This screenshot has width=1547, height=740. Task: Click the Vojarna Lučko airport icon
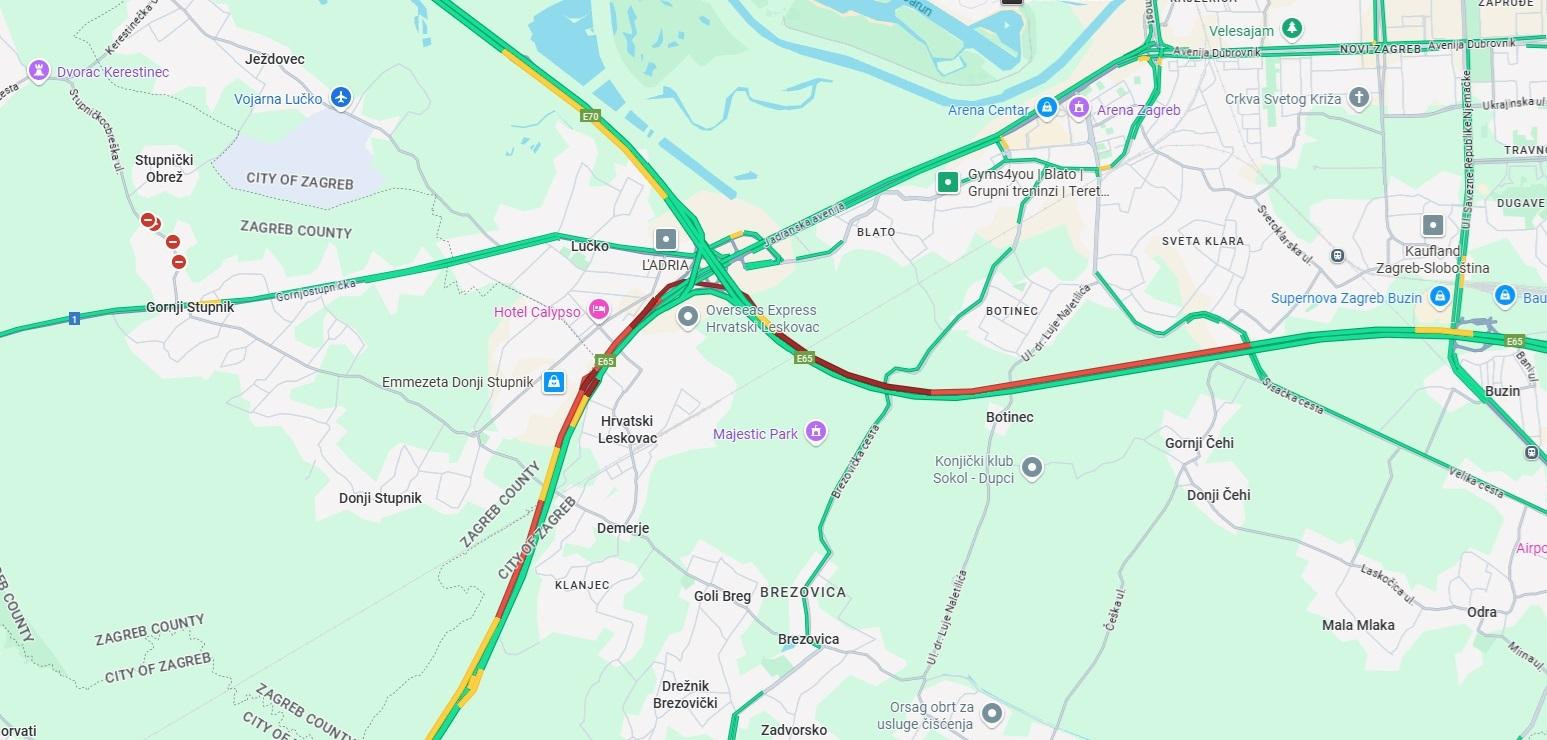point(342,98)
